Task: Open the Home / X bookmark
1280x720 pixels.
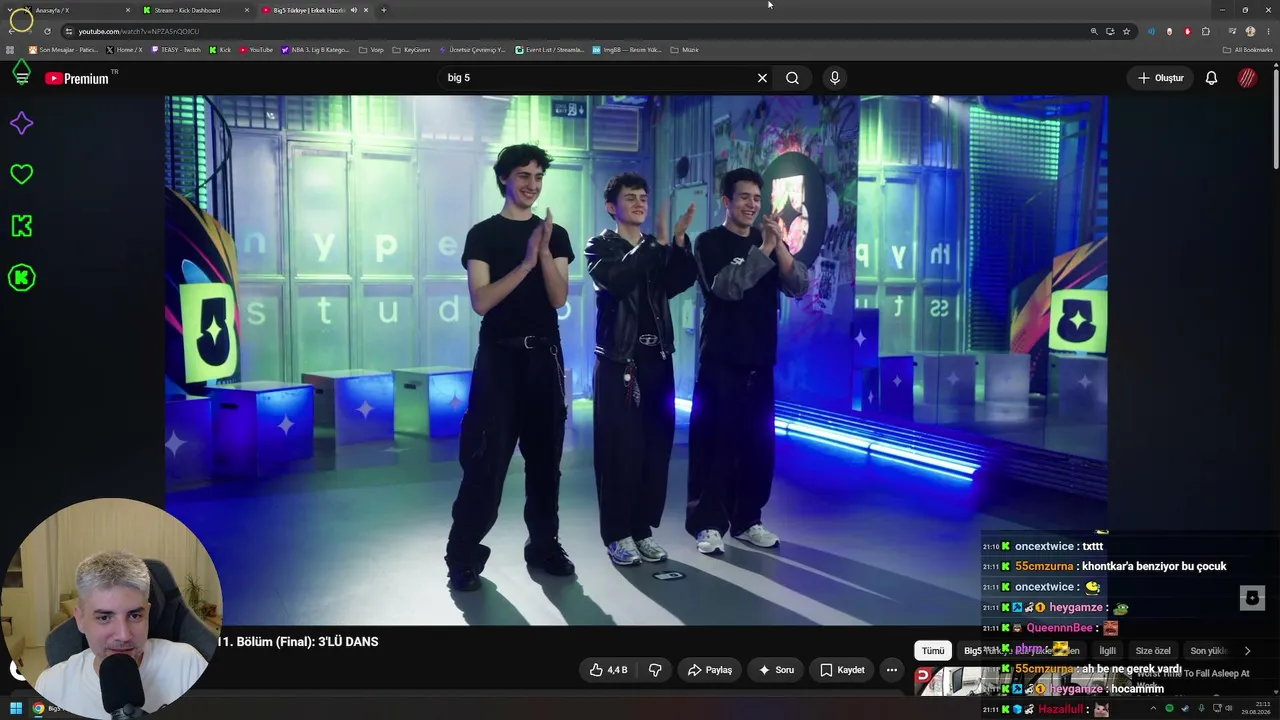Action: pos(124,50)
